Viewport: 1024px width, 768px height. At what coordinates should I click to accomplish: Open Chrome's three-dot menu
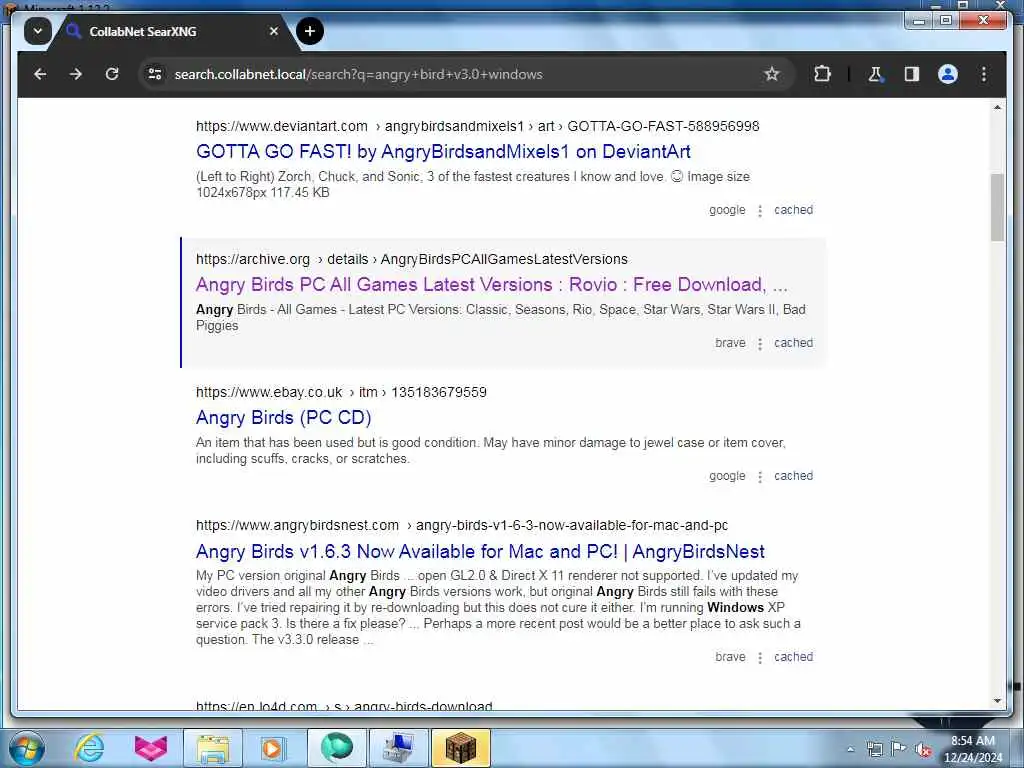984,74
